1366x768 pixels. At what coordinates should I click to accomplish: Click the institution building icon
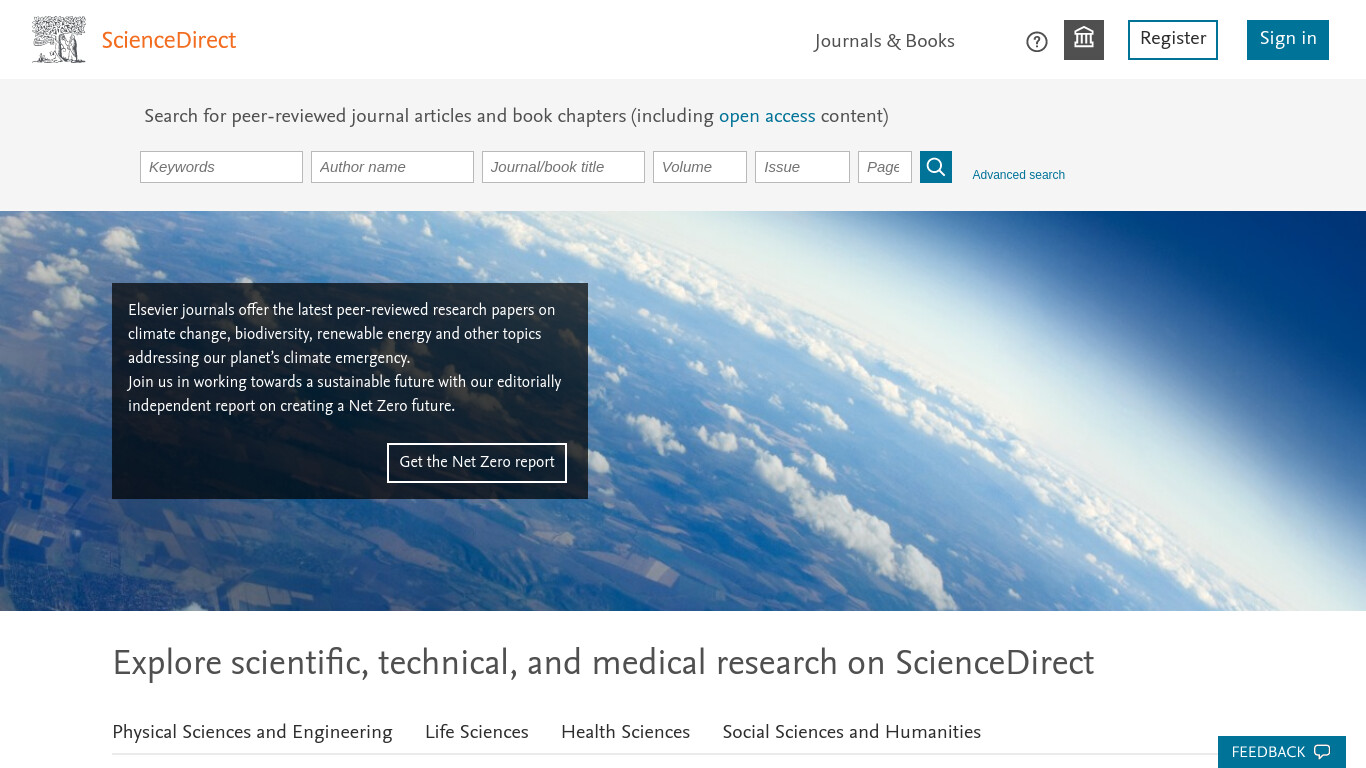coord(1084,40)
